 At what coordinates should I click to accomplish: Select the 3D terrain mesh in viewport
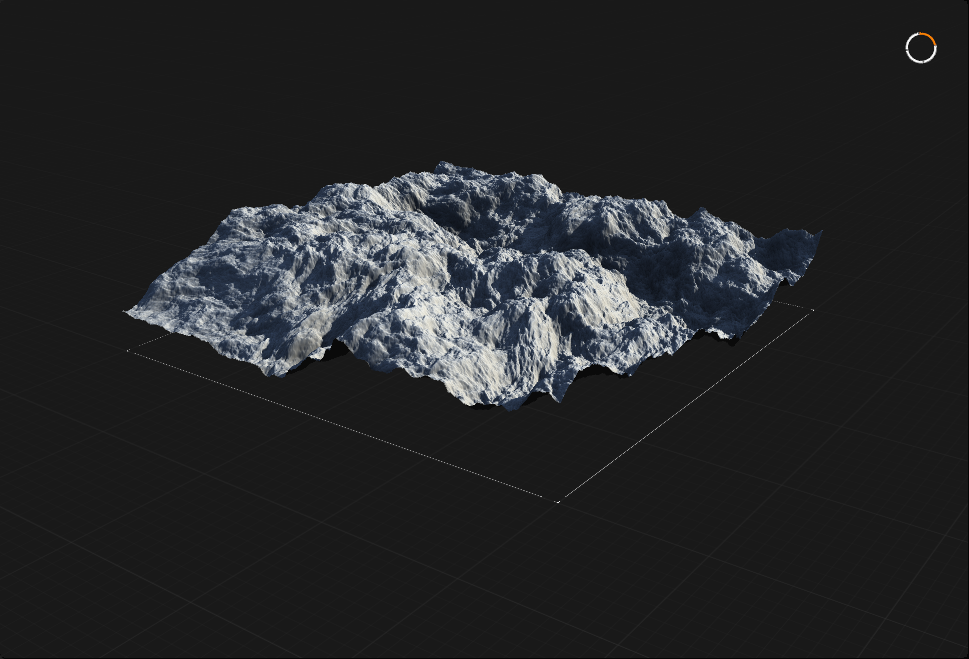pos(473,286)
